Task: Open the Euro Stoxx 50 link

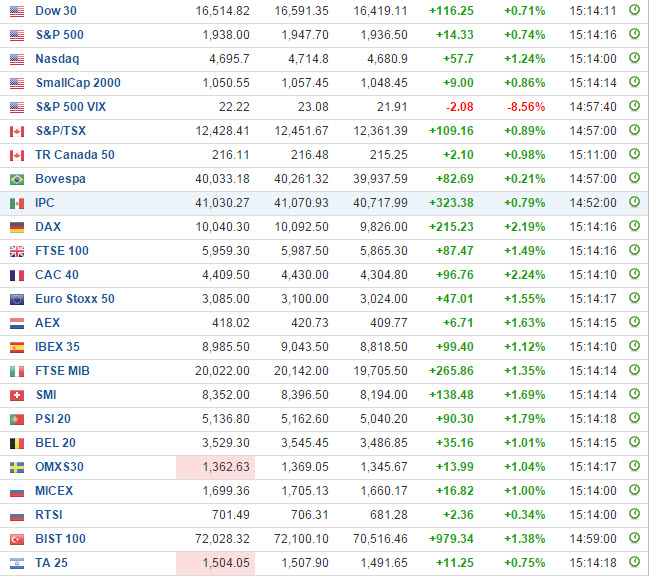Action: pyautogui.click(x=75, y=299)
